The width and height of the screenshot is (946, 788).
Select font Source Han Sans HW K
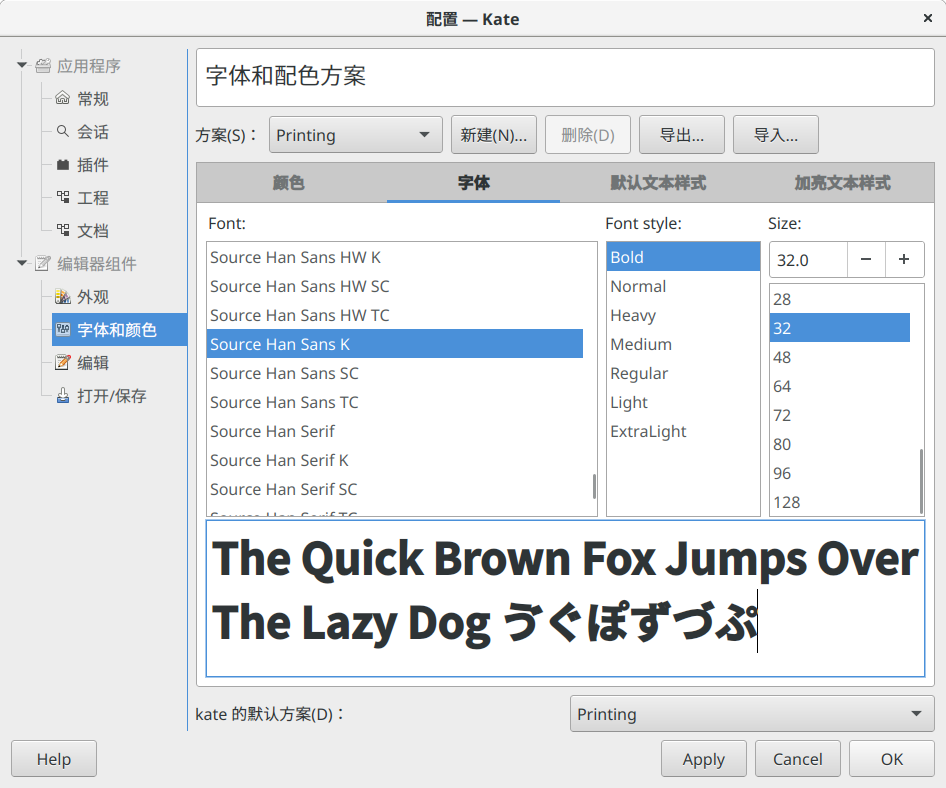395,257
